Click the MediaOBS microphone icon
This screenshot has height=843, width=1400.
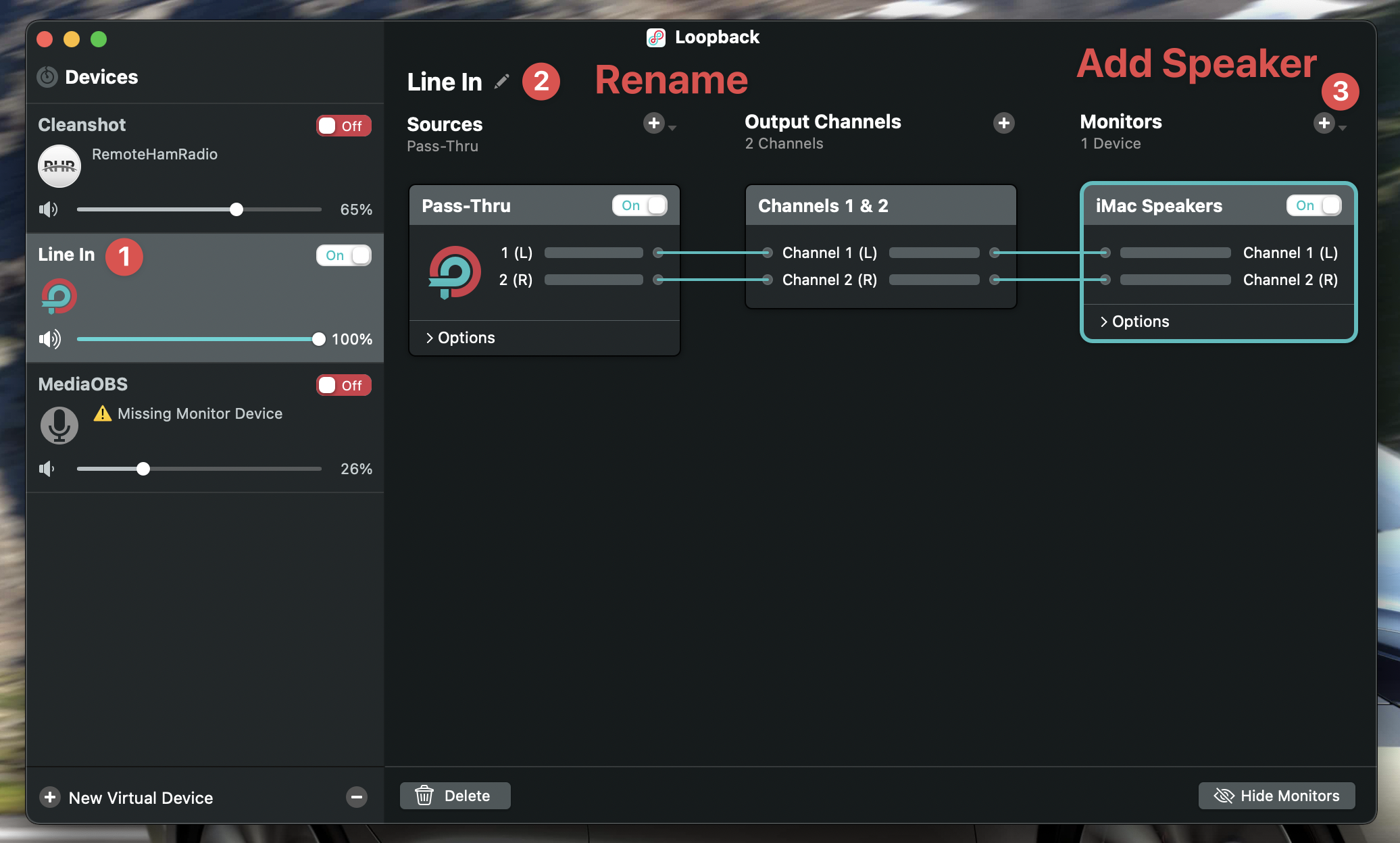[59, 425]
